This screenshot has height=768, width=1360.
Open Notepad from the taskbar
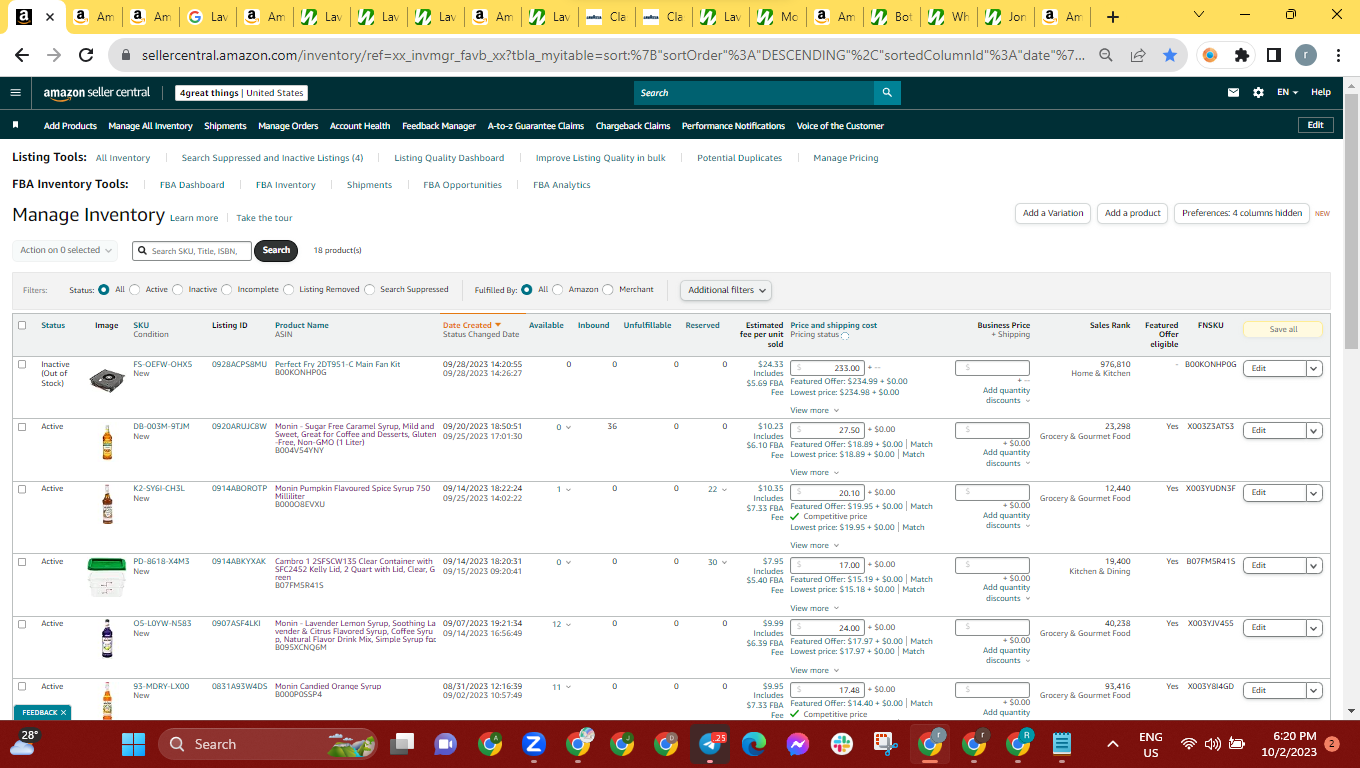pos(1062,744)
